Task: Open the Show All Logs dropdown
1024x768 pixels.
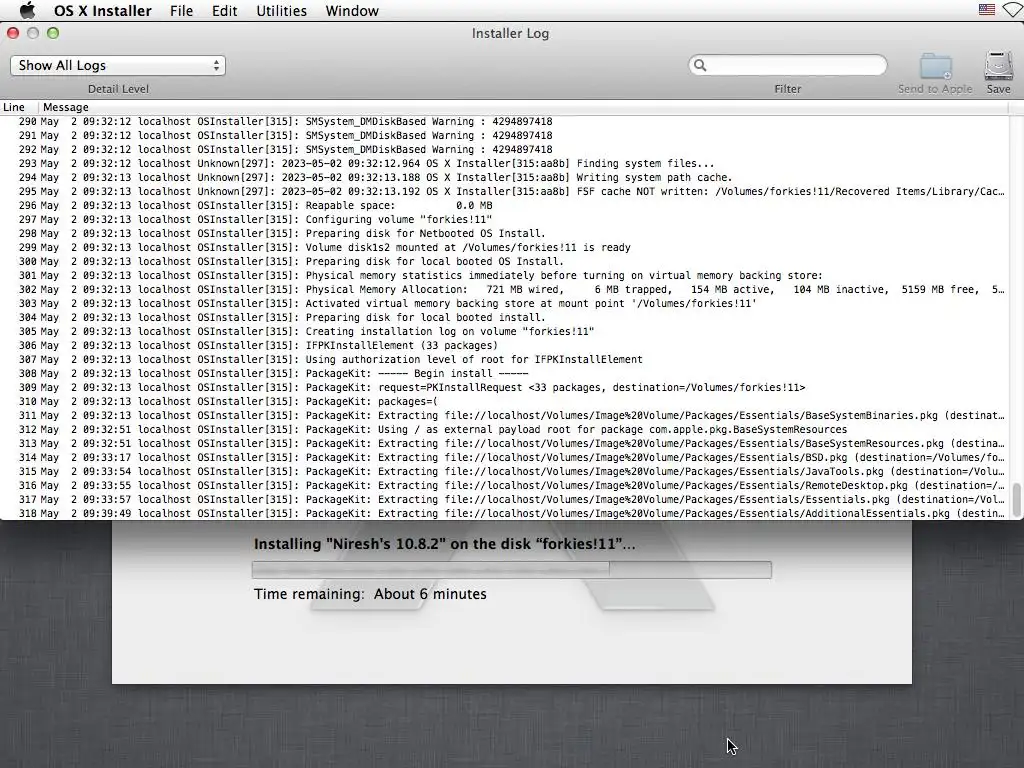Action: pyautogui.click(x=118, y=65)
